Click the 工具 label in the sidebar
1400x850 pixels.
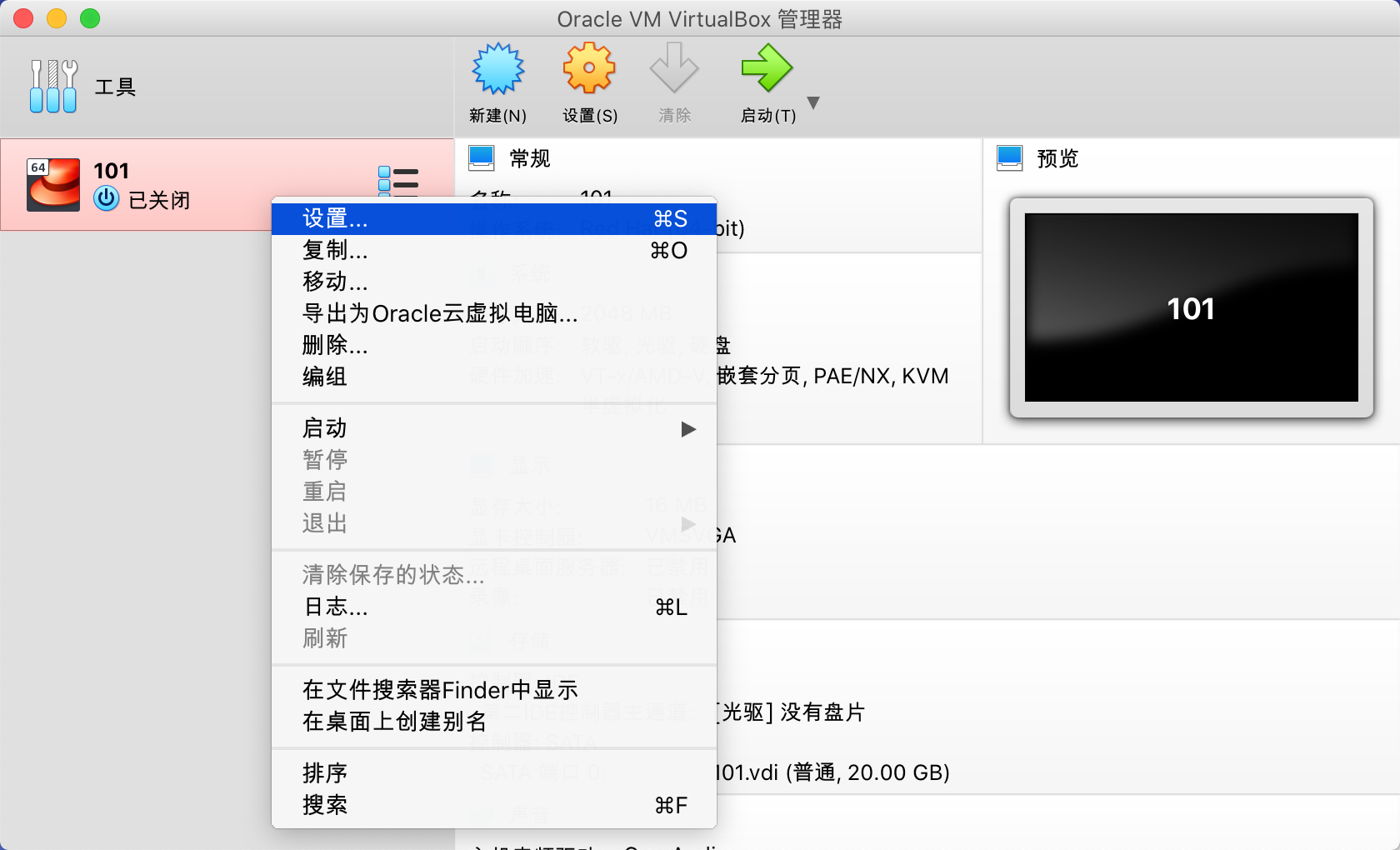point(115,87)
